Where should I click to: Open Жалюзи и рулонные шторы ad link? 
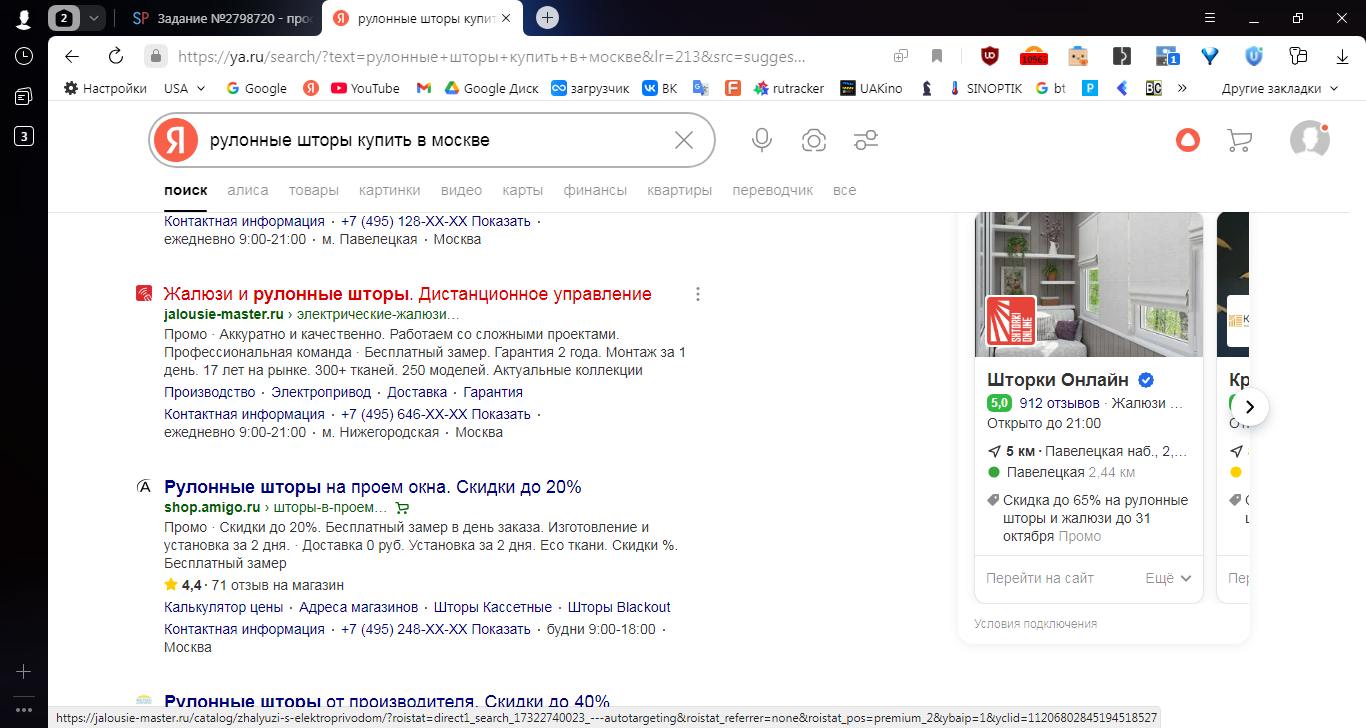coord(408,294)
